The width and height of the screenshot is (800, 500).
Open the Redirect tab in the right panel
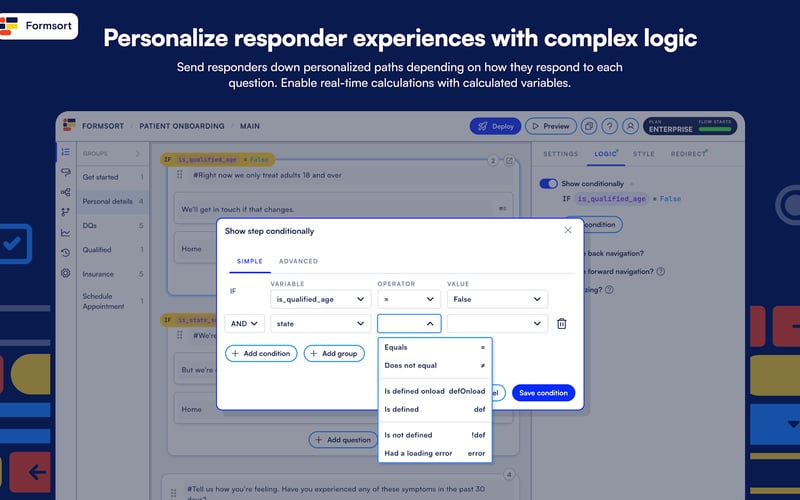click(x=688, y=154)
